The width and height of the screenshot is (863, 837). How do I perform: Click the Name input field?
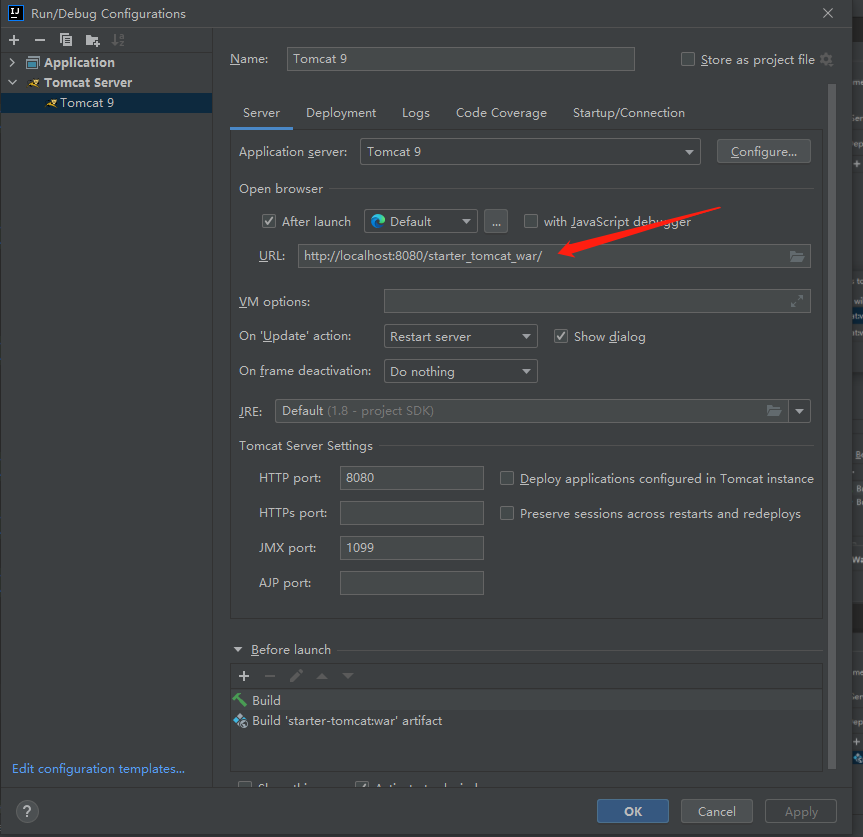coord(461,59)
